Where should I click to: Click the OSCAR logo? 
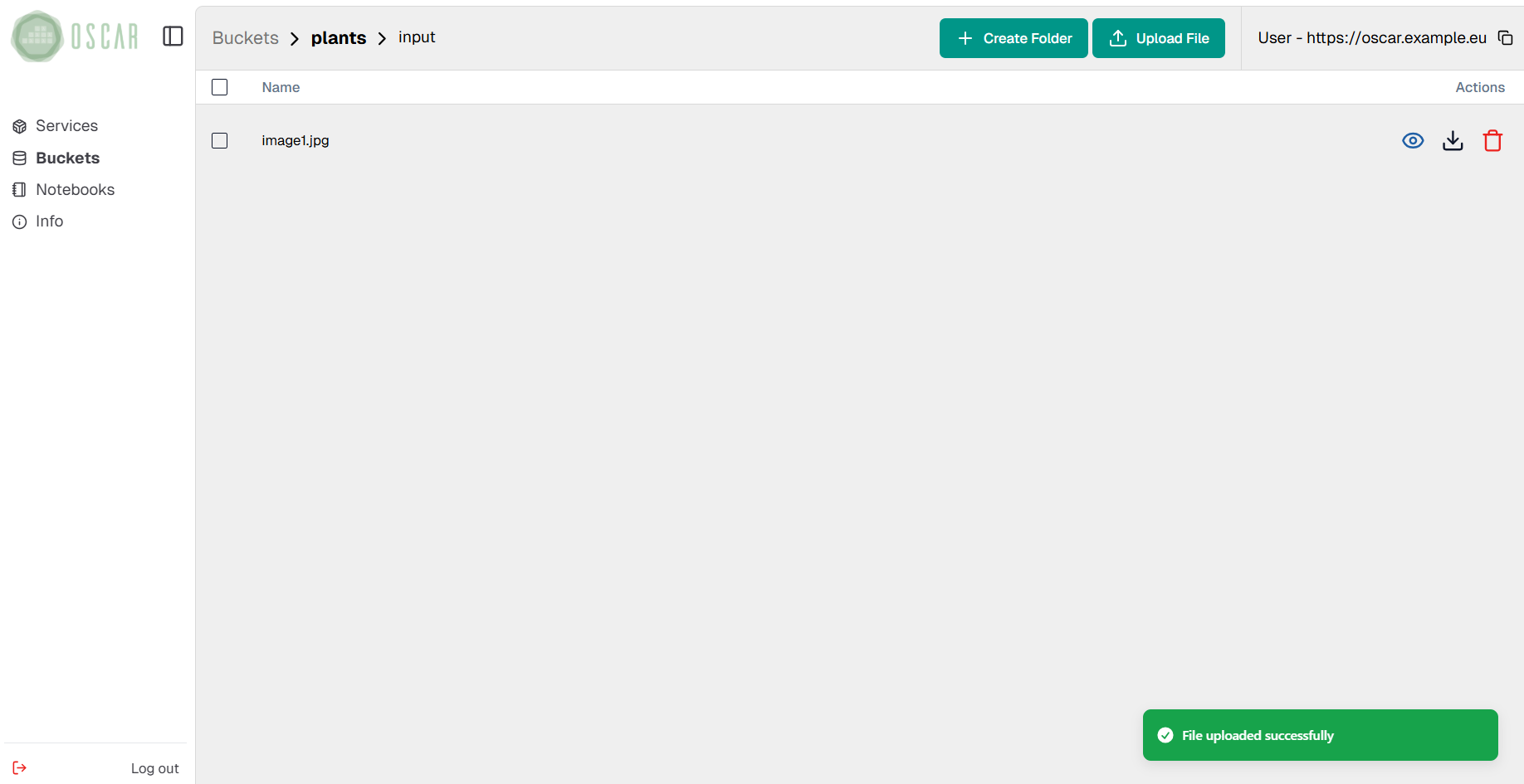[73, 37]
